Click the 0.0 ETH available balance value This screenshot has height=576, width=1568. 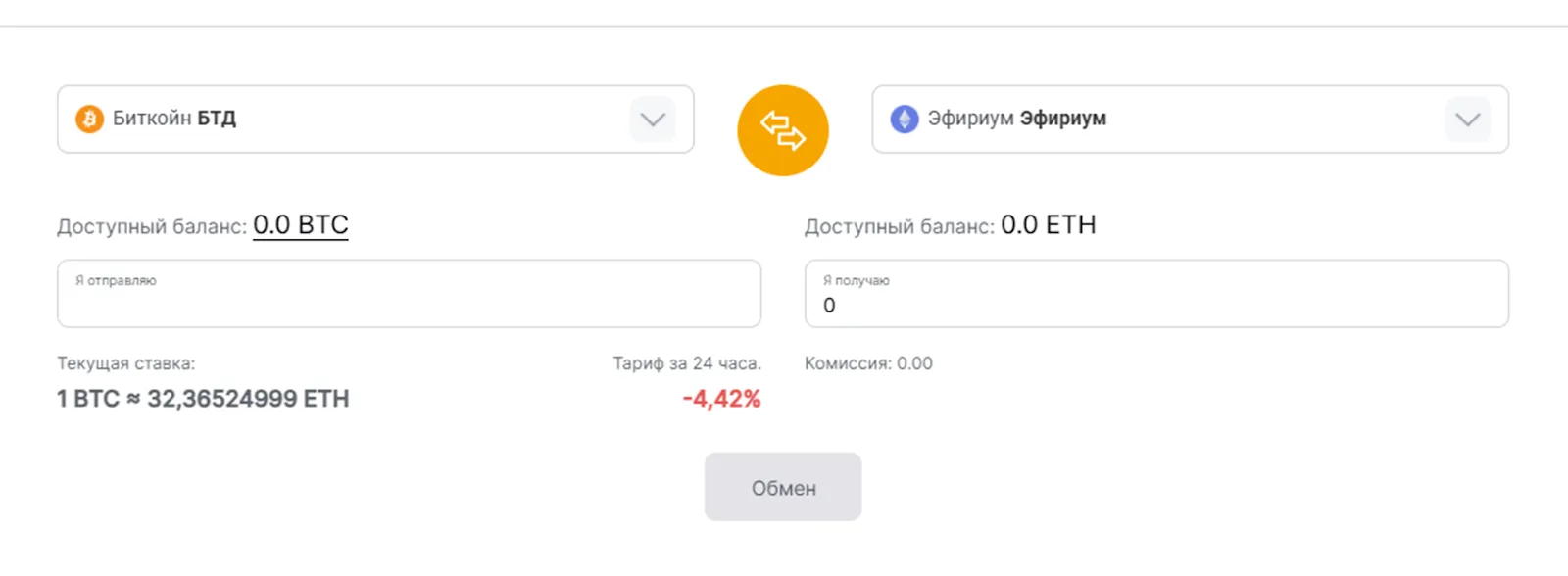pos(1049,225)
